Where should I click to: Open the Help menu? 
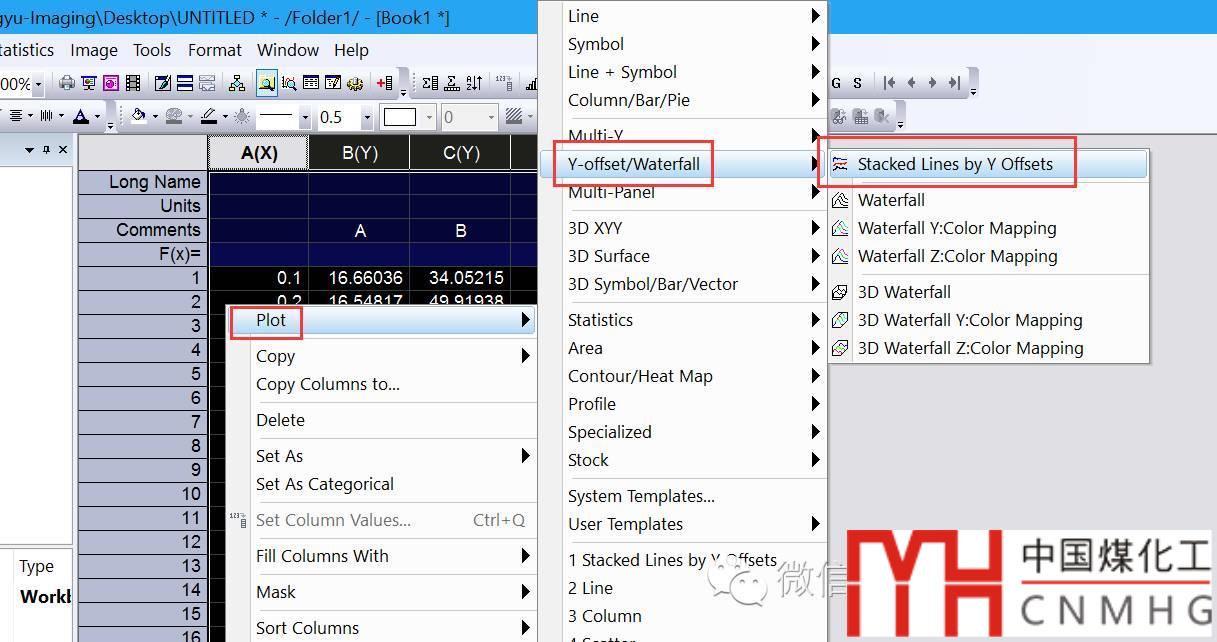pyautogui.click(x=351, y=50)
